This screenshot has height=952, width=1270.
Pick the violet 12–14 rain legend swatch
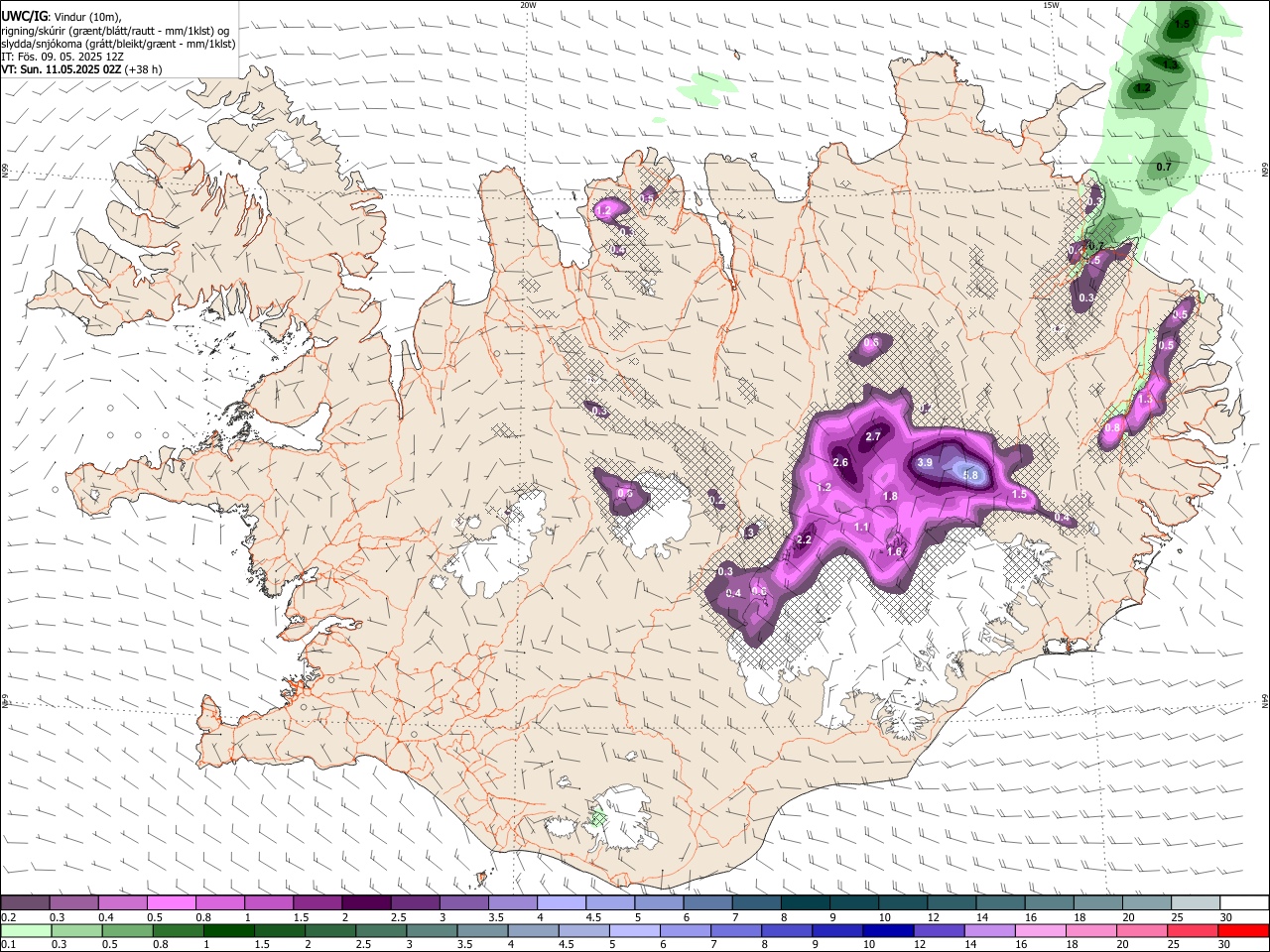[x=938, y=930]
